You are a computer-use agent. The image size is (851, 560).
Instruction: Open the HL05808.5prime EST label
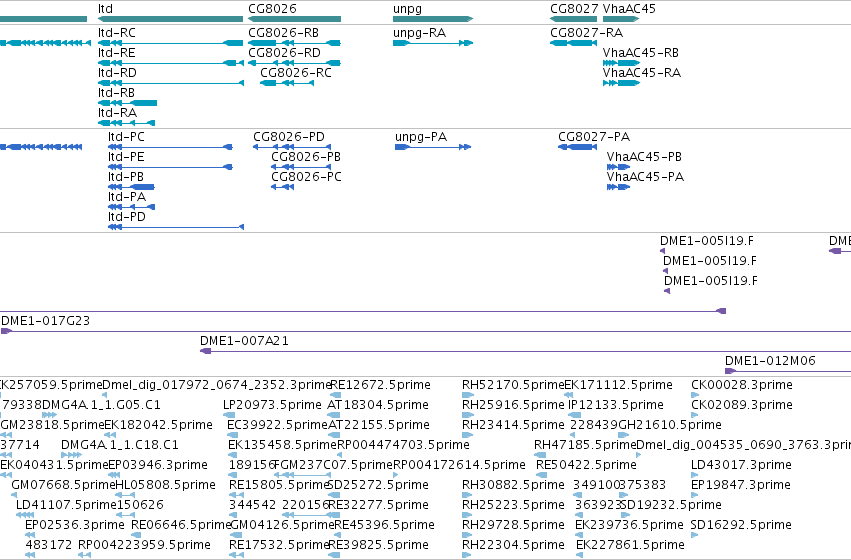(166, 485)
